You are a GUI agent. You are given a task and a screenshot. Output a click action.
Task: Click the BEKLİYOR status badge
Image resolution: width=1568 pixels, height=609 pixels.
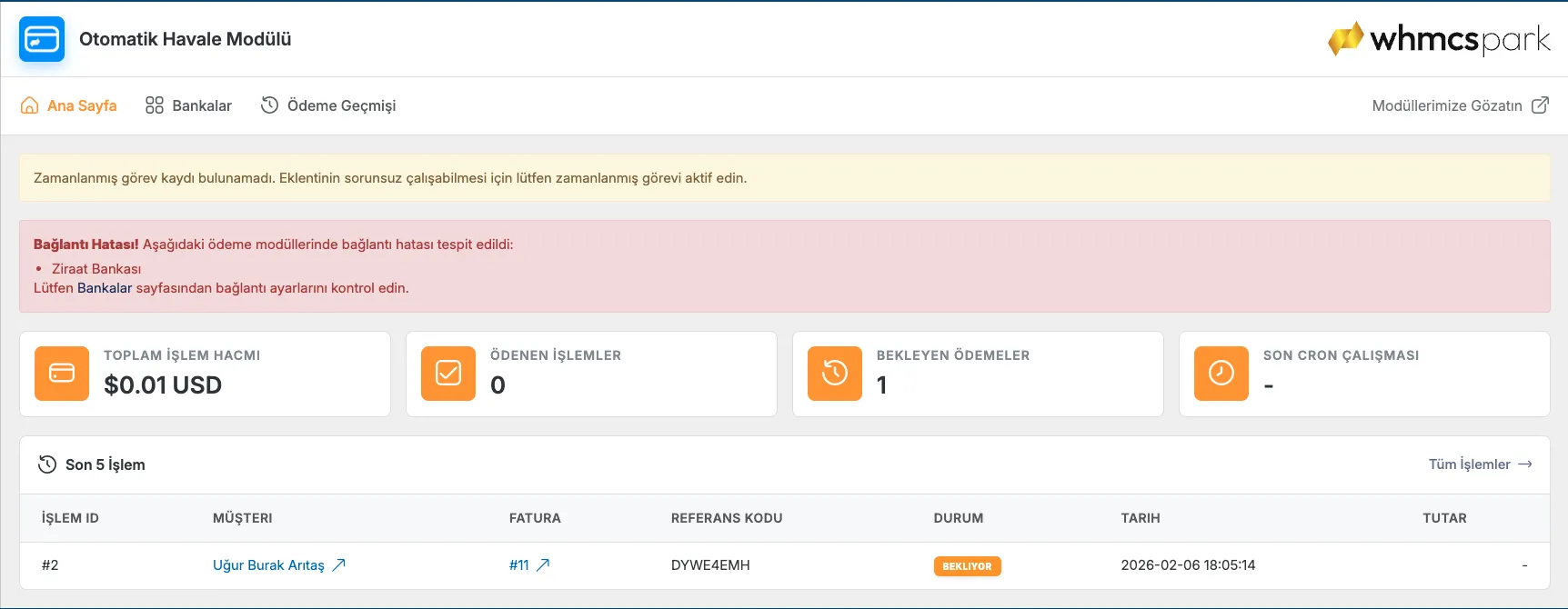pos(967,566)
